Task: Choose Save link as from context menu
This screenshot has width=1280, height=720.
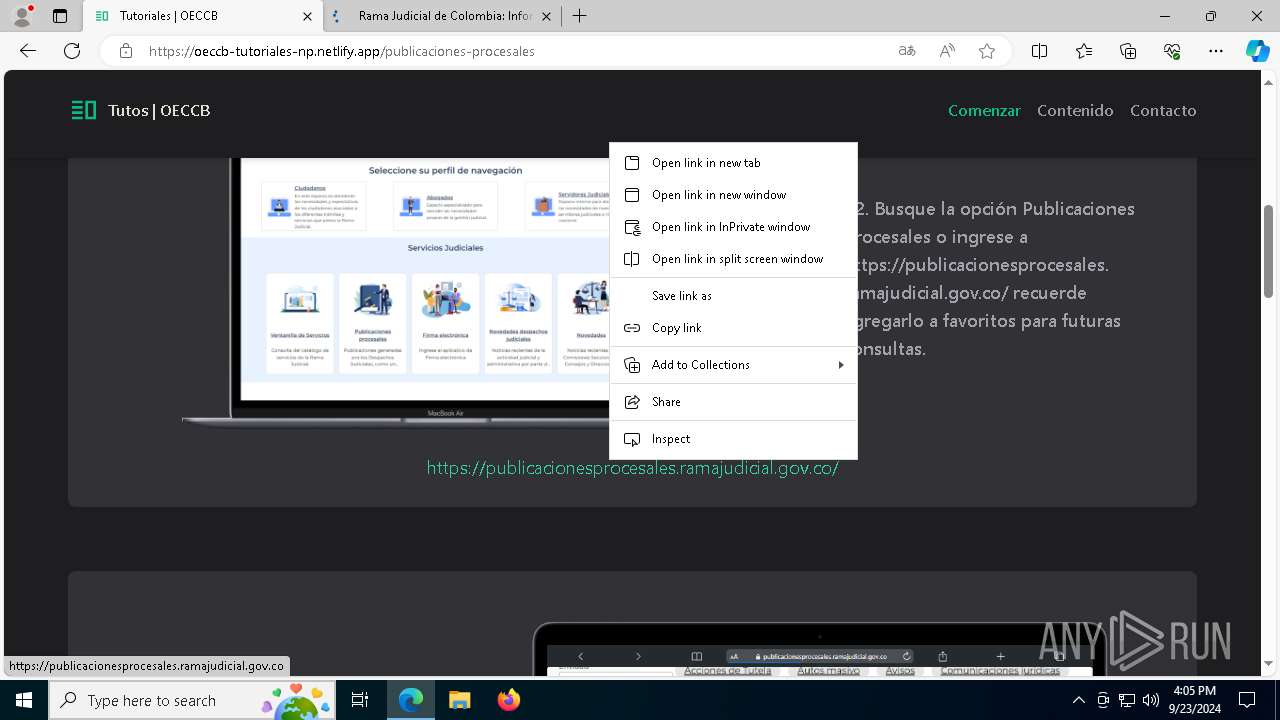Action: [733, 296]
